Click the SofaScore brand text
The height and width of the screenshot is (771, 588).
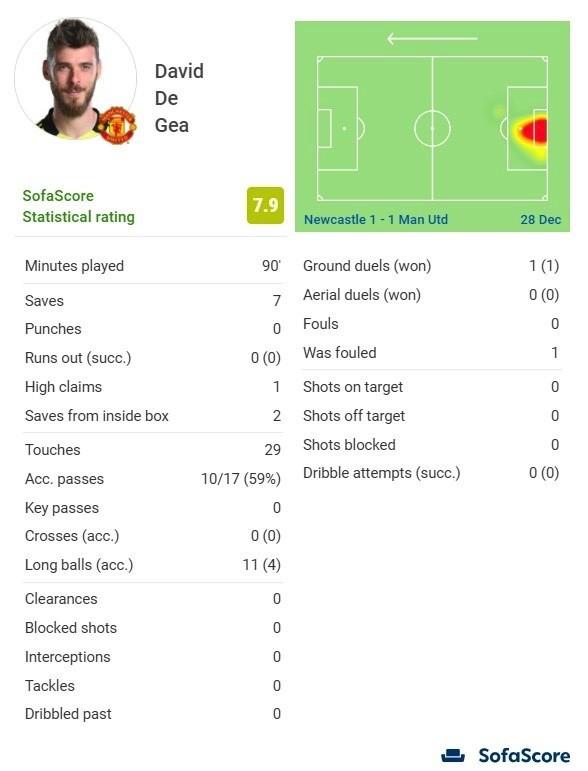tap(524, 755)
